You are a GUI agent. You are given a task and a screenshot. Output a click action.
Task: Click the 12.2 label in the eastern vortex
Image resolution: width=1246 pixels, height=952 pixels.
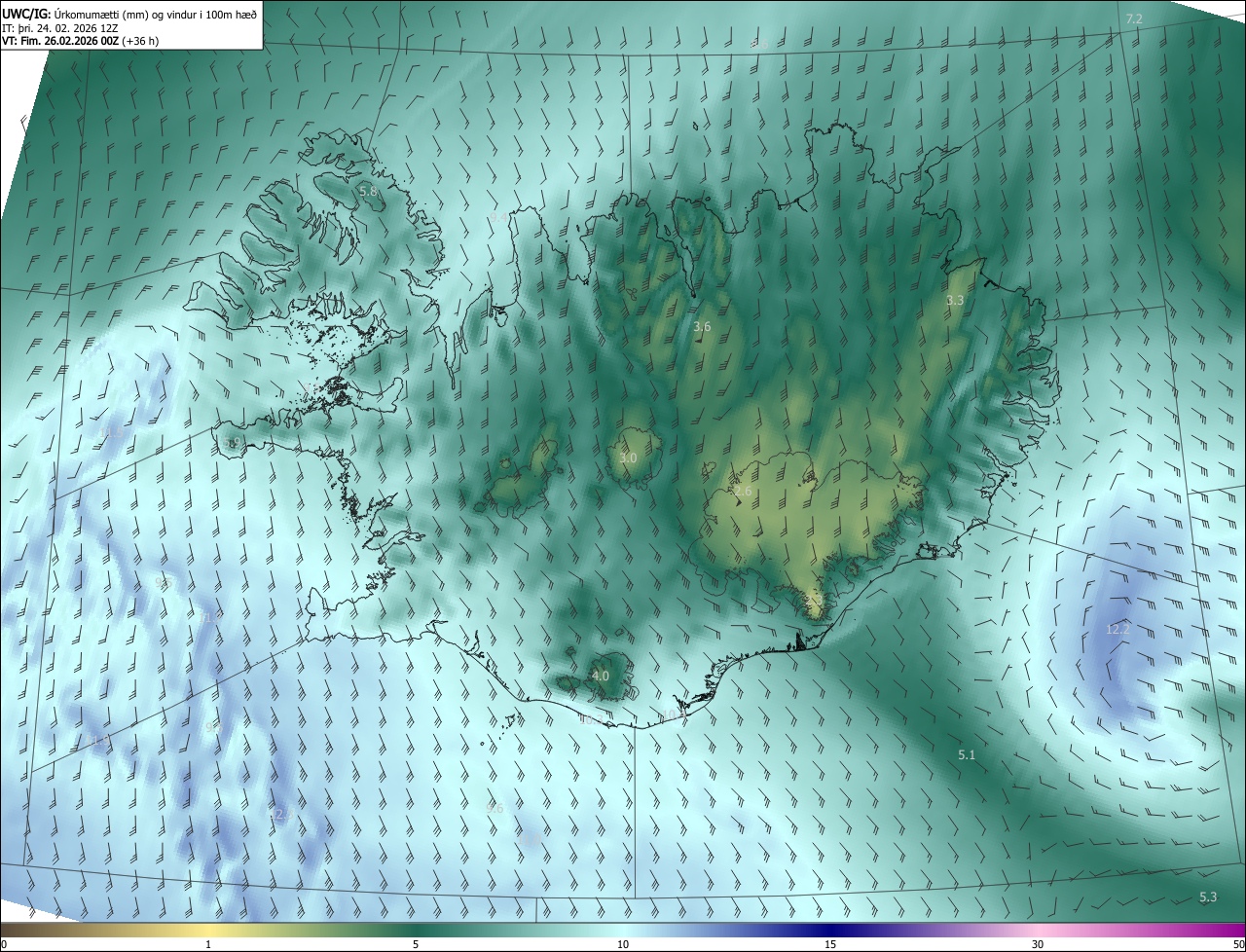coord(1118,630)
